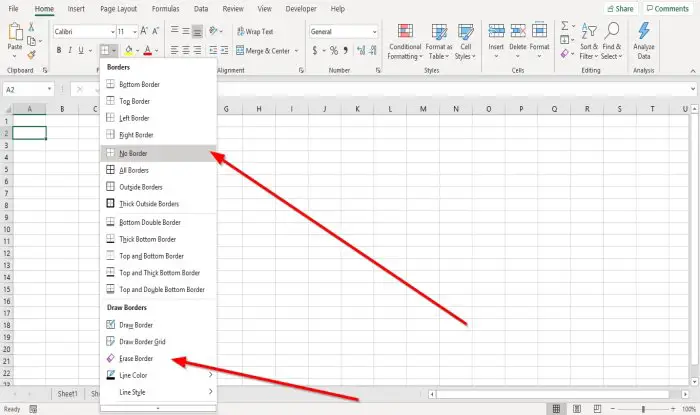Open Conditional Formatting
Screen dimensions: 700x415
[405, 42]
